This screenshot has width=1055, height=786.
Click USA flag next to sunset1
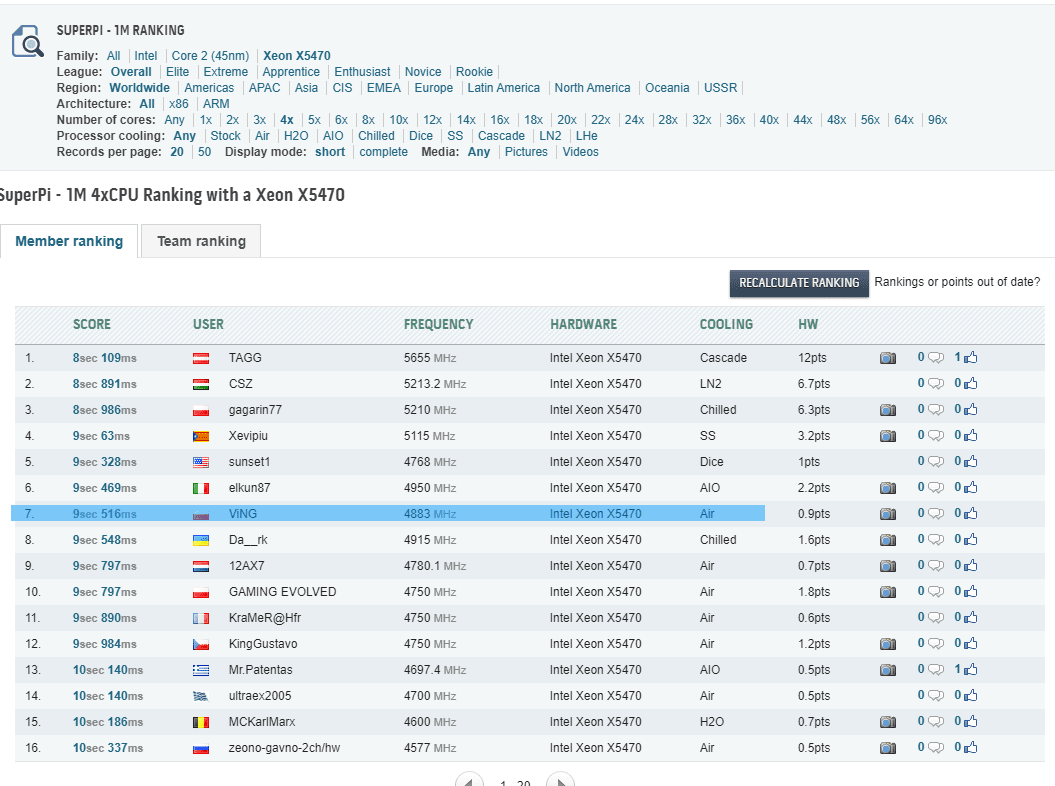pos(201,462)
